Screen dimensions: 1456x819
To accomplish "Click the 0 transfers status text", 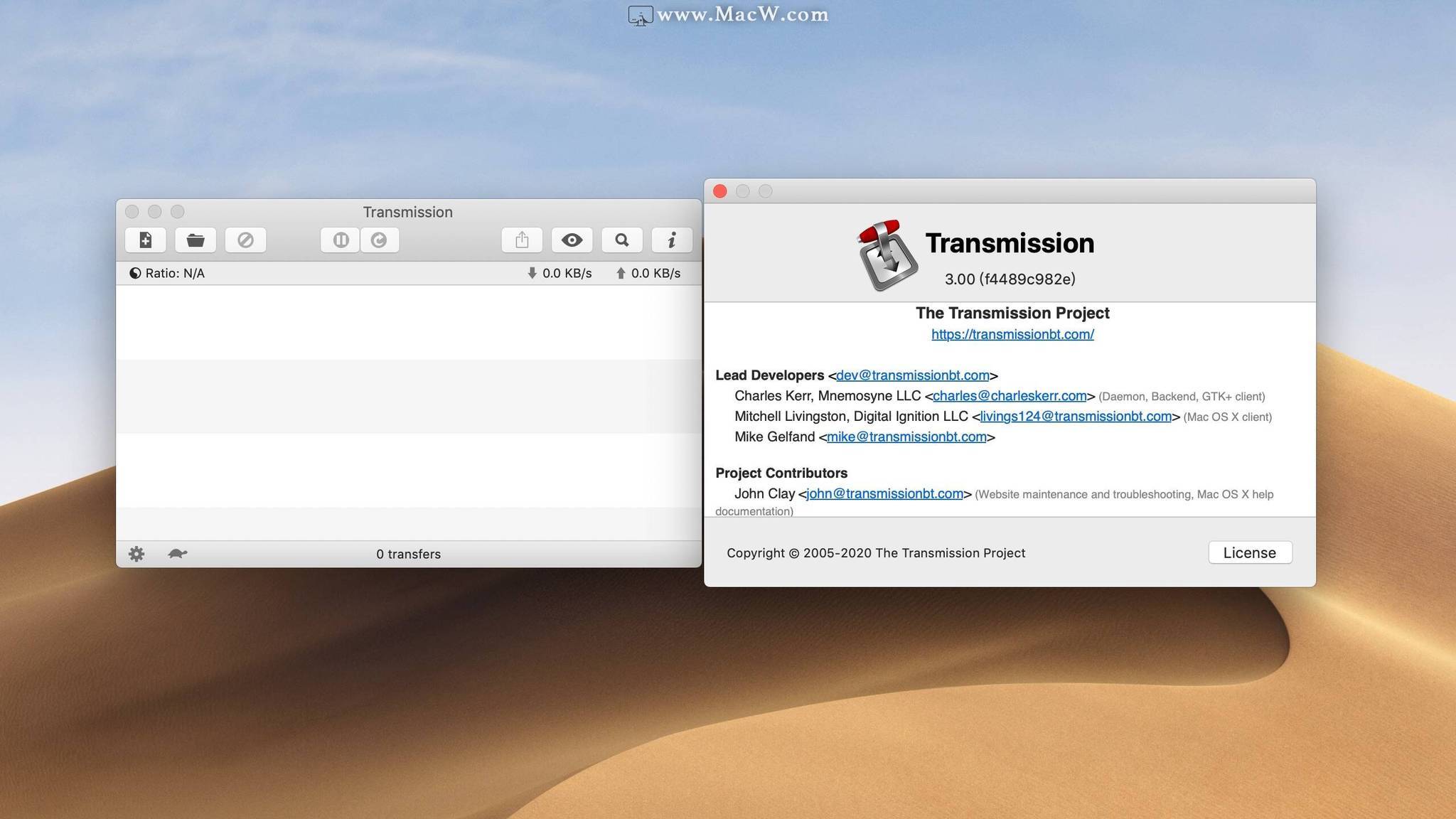I will [409, 554].
